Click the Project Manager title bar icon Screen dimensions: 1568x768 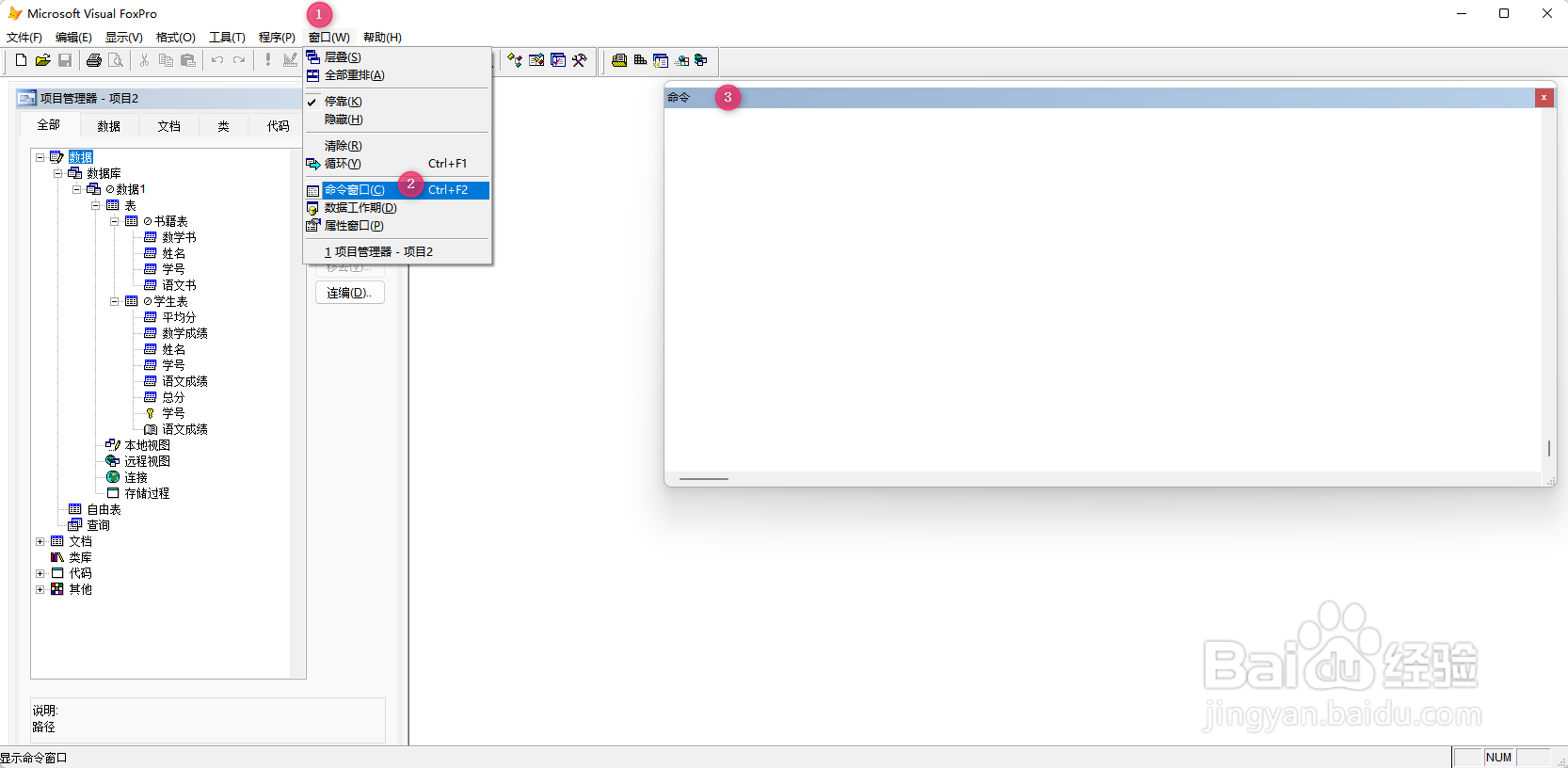(27, 98)
